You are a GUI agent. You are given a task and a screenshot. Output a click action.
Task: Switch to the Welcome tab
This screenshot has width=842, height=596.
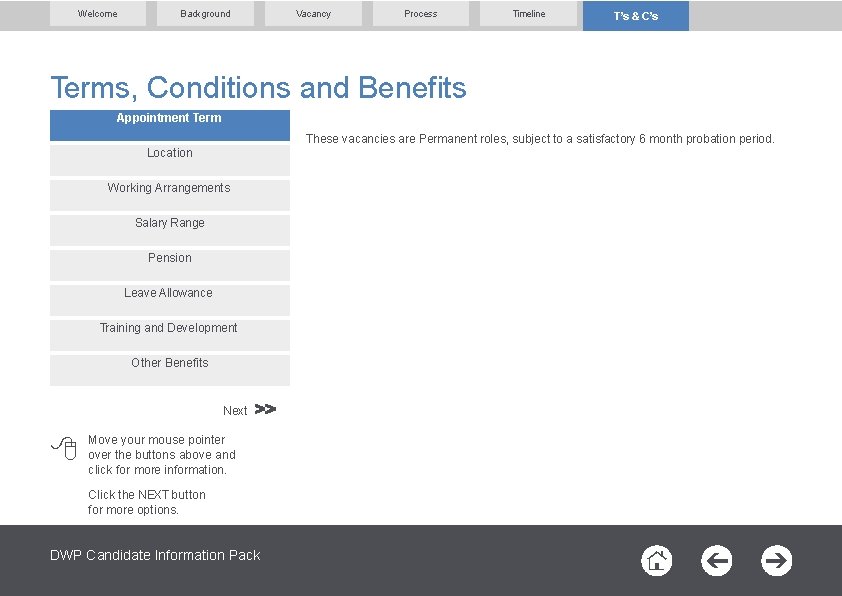(x=98, y=14)
